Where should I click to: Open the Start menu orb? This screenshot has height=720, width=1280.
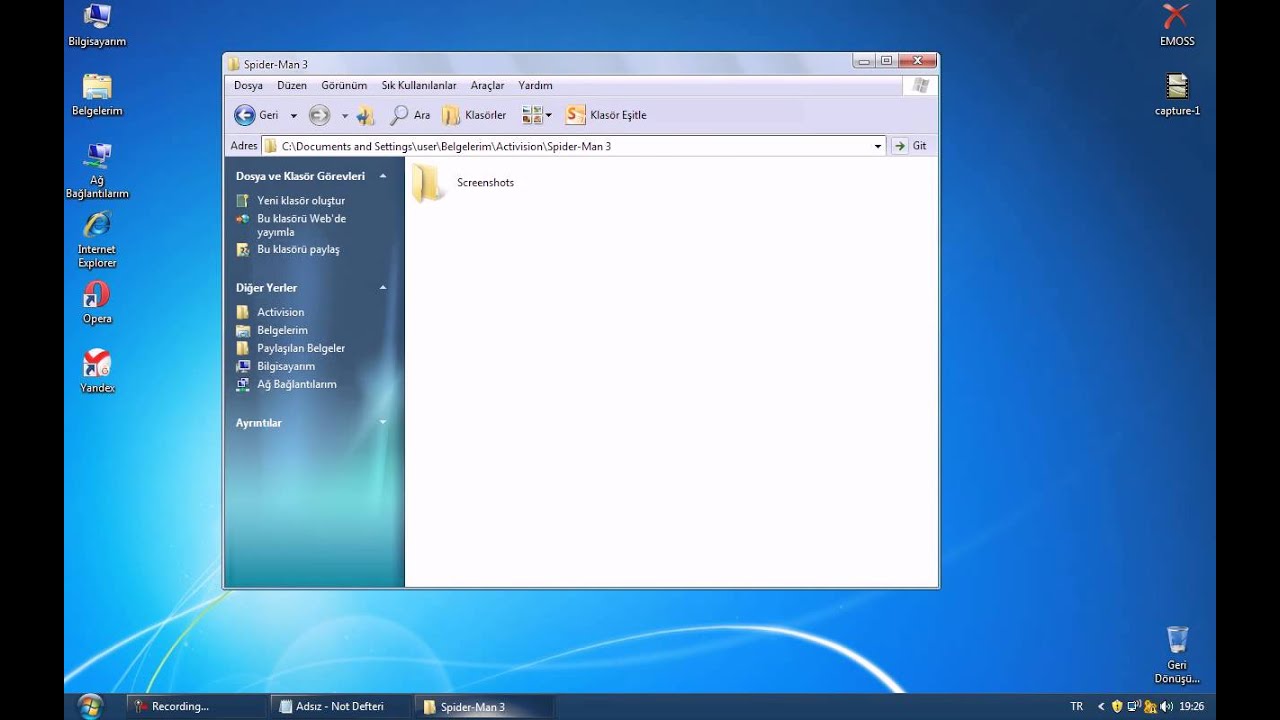[90, 706]
